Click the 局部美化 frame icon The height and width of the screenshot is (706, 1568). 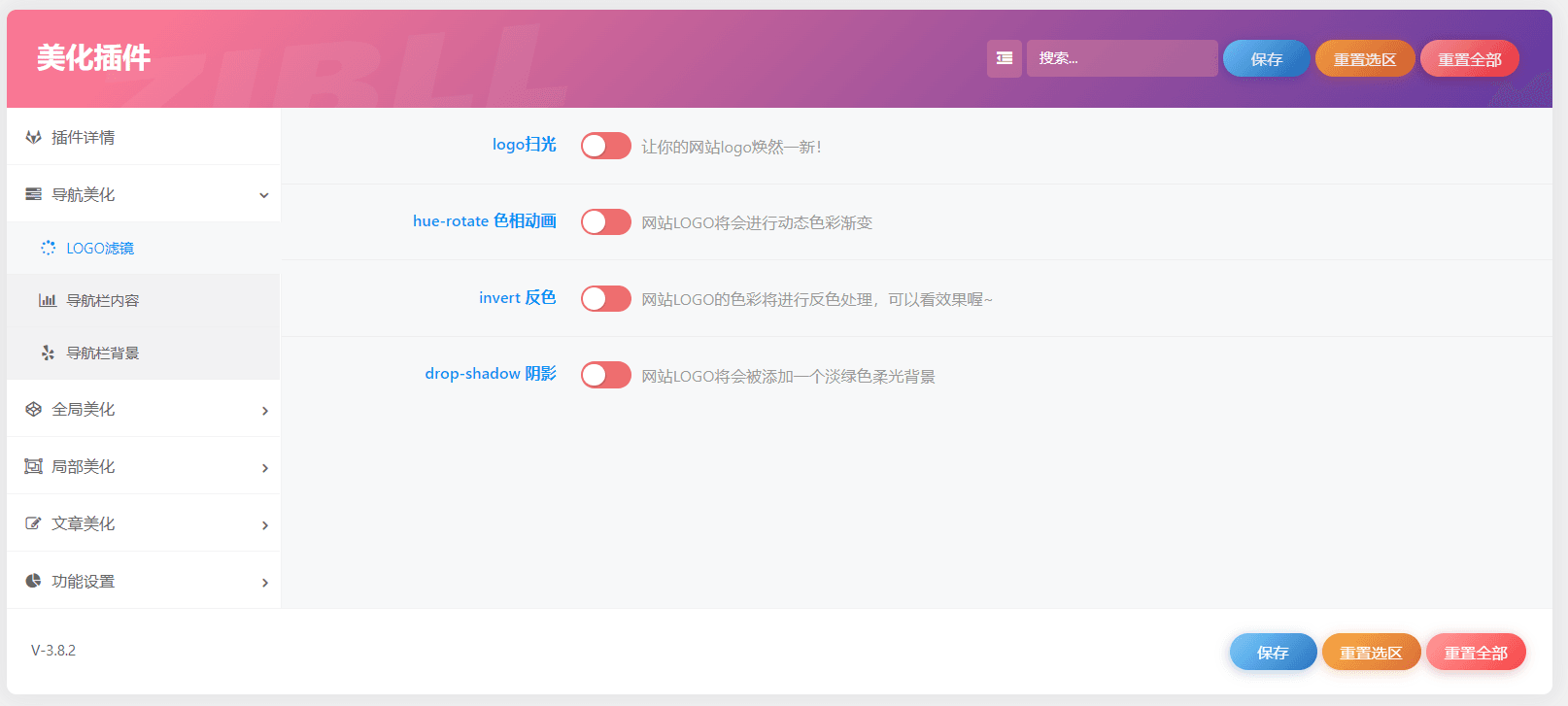point(33,466)
